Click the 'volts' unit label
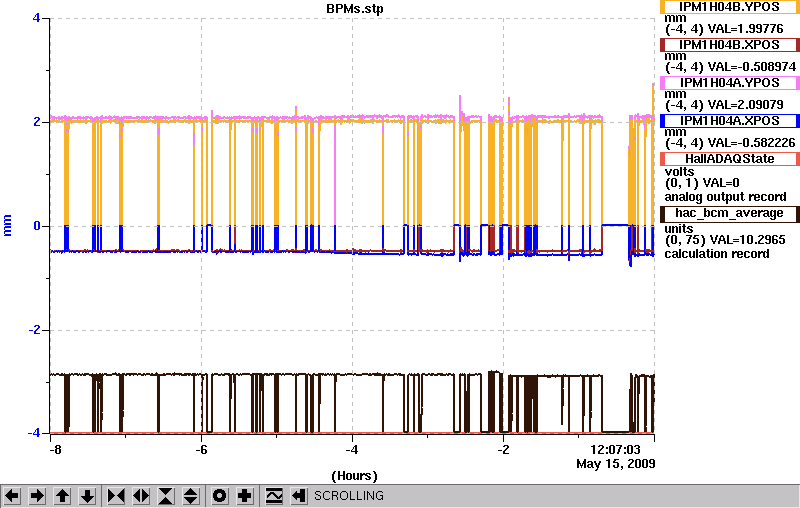The width and height of the screenshot is (800, 508). pos(680,172)
